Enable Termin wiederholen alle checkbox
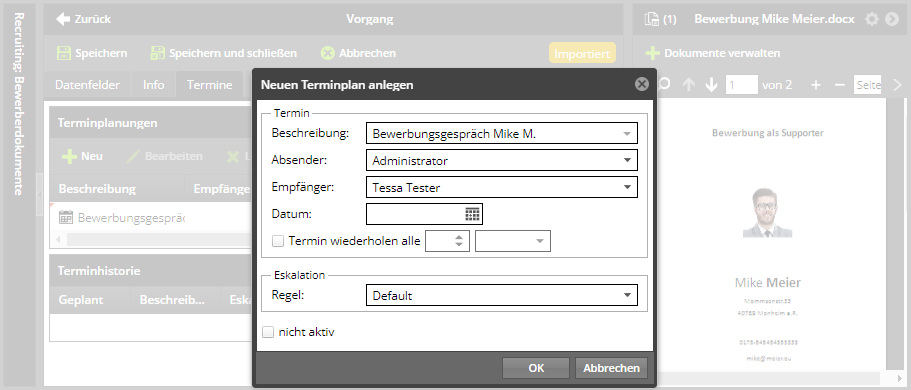911x390 pixels. [278, 241]
